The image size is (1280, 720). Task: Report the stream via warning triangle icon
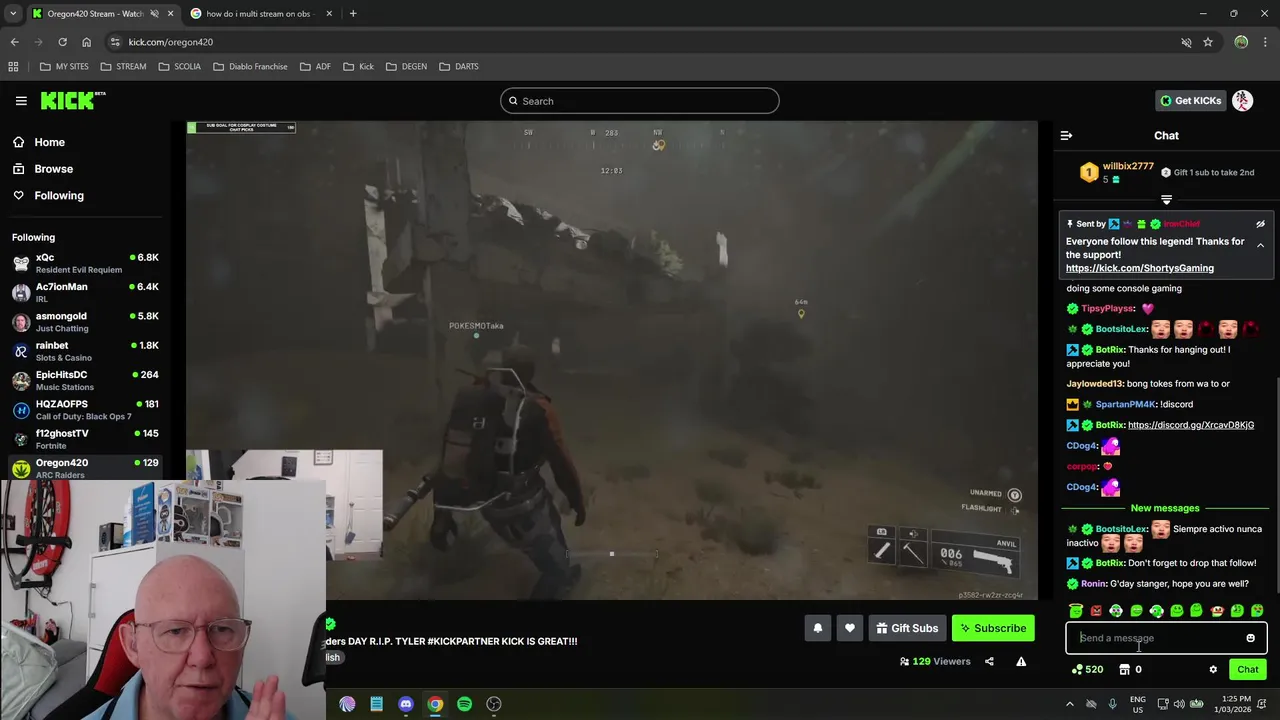point(1021,661)
